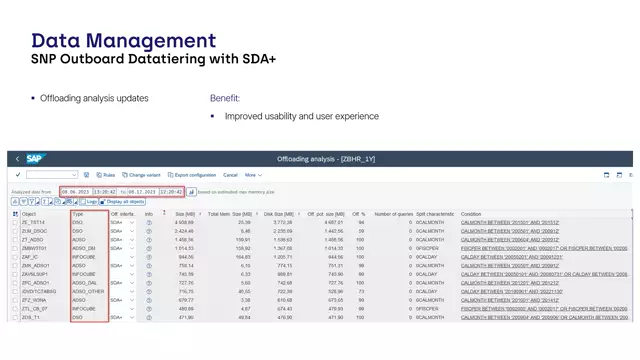640x360 pixels.
Task: Click Cancel in the toolbar
Action: pos(230,175)
